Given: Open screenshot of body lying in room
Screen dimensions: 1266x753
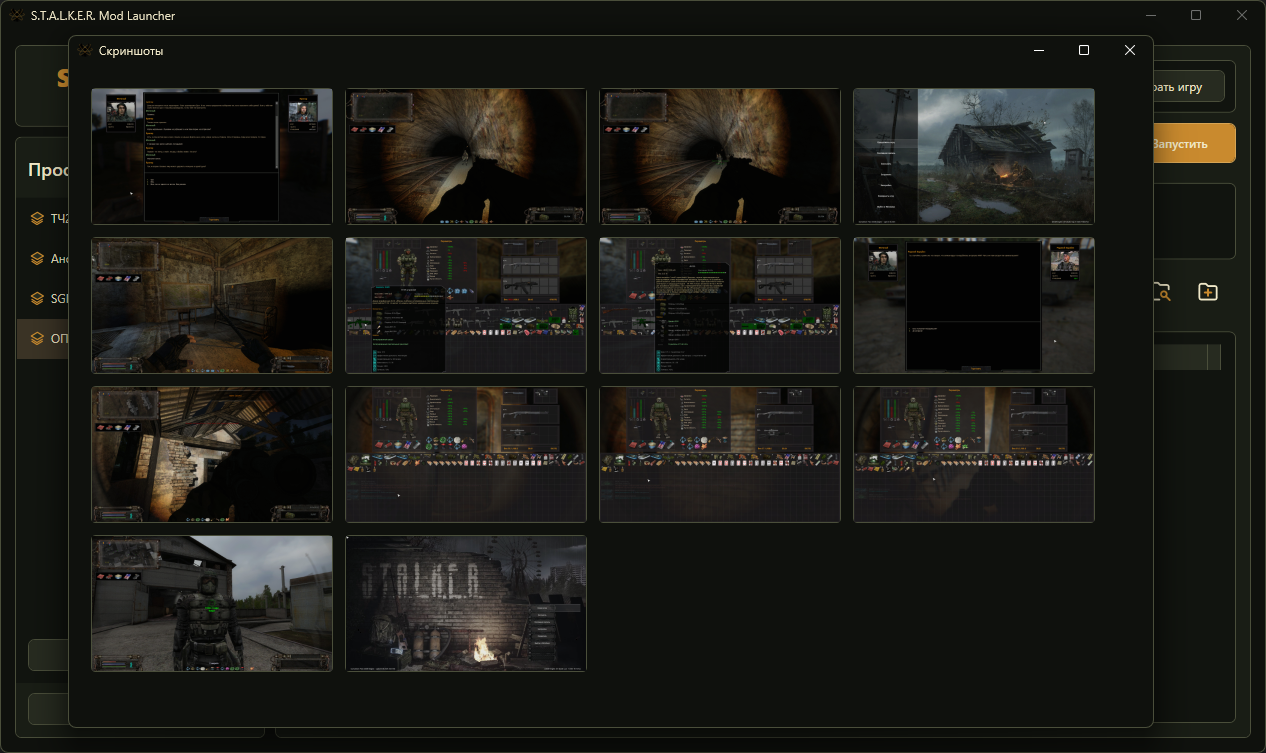Looking at the screenshot, I should 212,305.
